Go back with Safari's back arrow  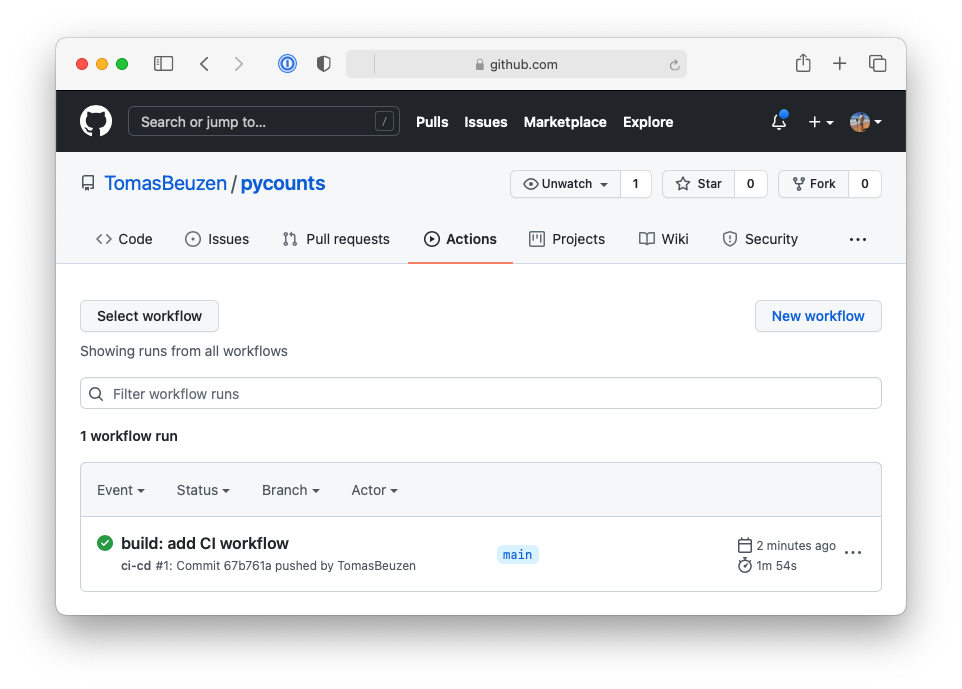coord(204,64)
